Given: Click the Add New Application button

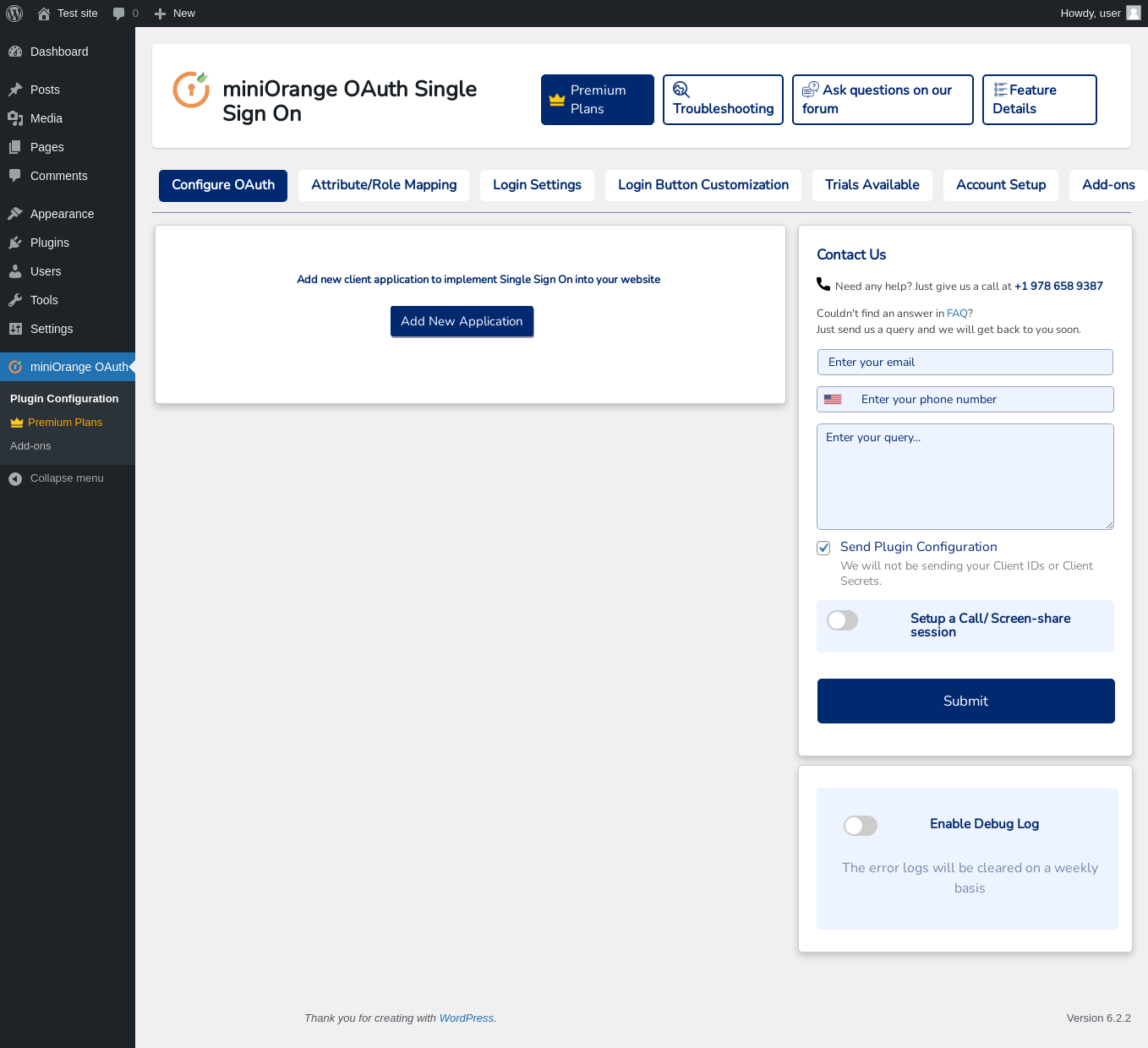Looking at the screenshot, I should point(462,321).
